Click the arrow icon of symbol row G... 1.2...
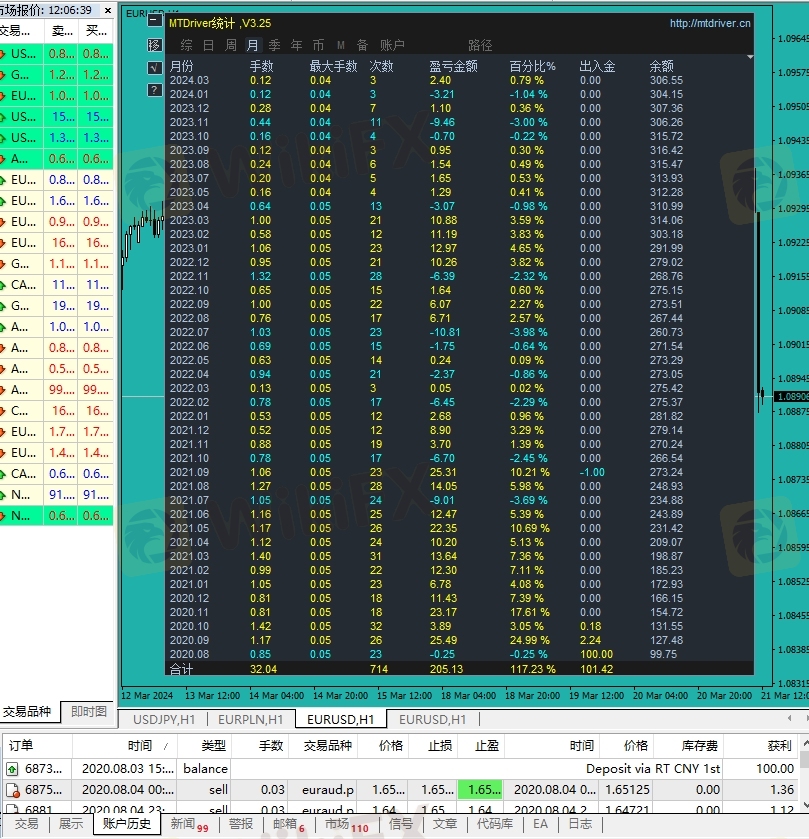Viewport: 809px width, 839px height. pyautogui.click(x=3, y=74)
